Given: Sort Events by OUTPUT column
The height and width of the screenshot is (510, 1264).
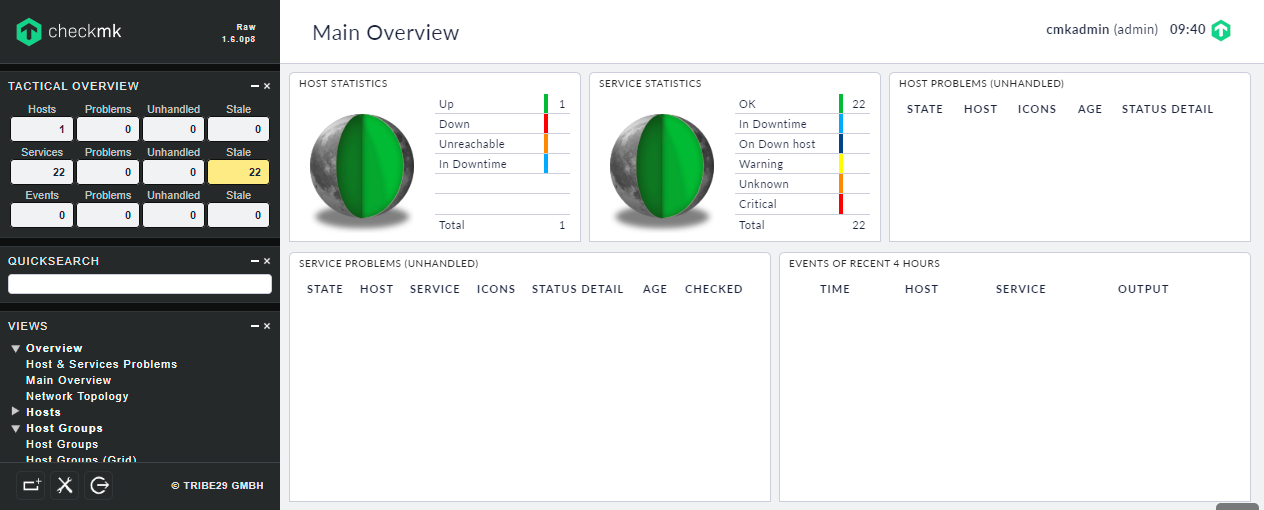Looking at the screenshot, I should [1143, 289].
